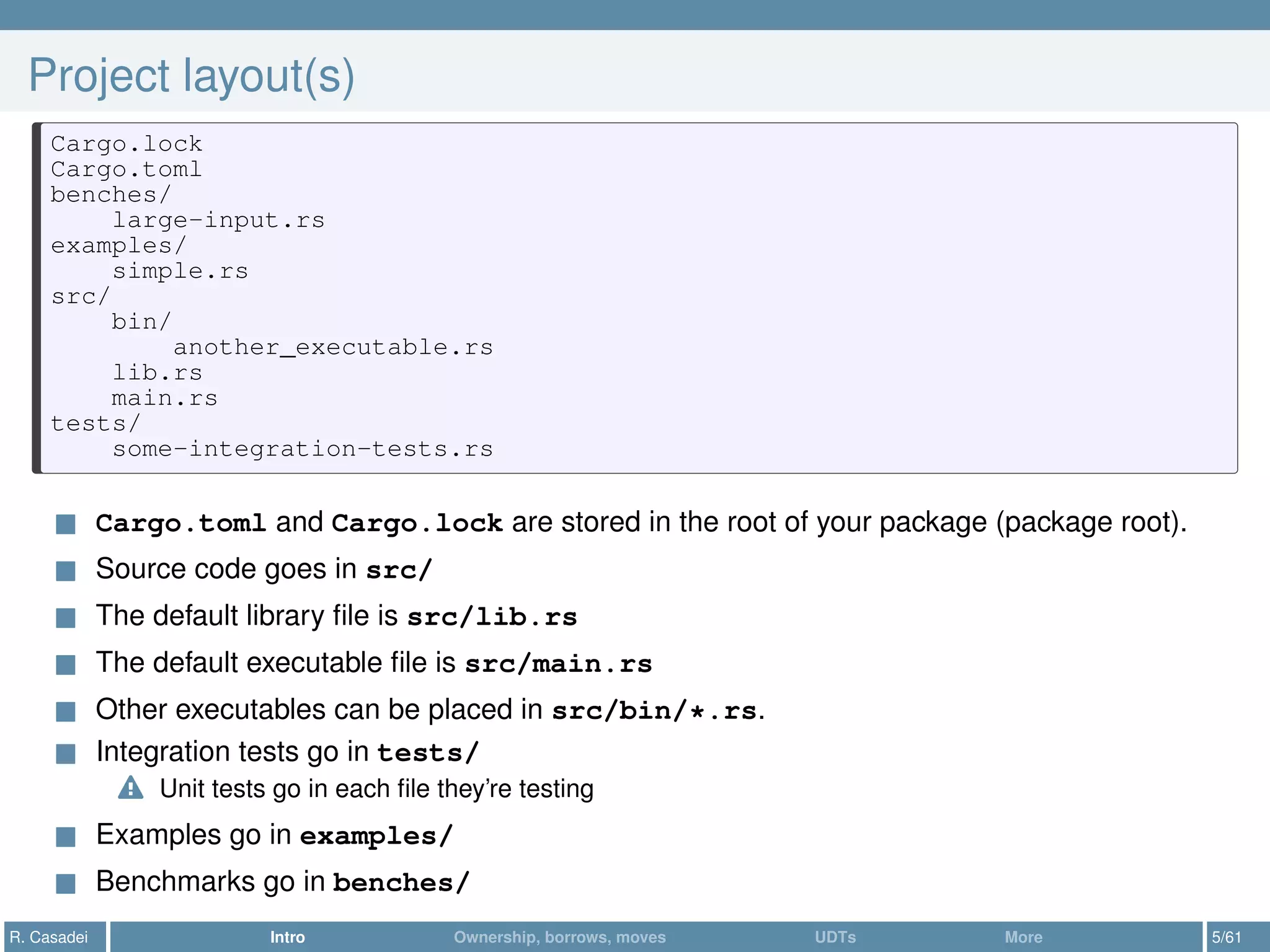This screenshot has height=952, width=1270.
Task: Click the R. Casadei author link
Action: (x=49, y=937)
